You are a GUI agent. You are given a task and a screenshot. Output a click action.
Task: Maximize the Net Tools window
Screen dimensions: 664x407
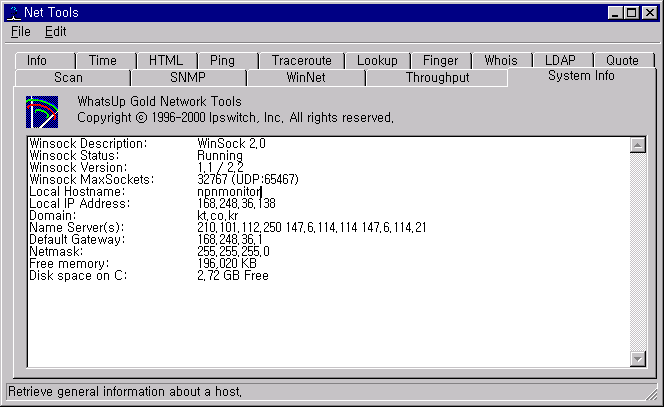click(x=631, y=13)
